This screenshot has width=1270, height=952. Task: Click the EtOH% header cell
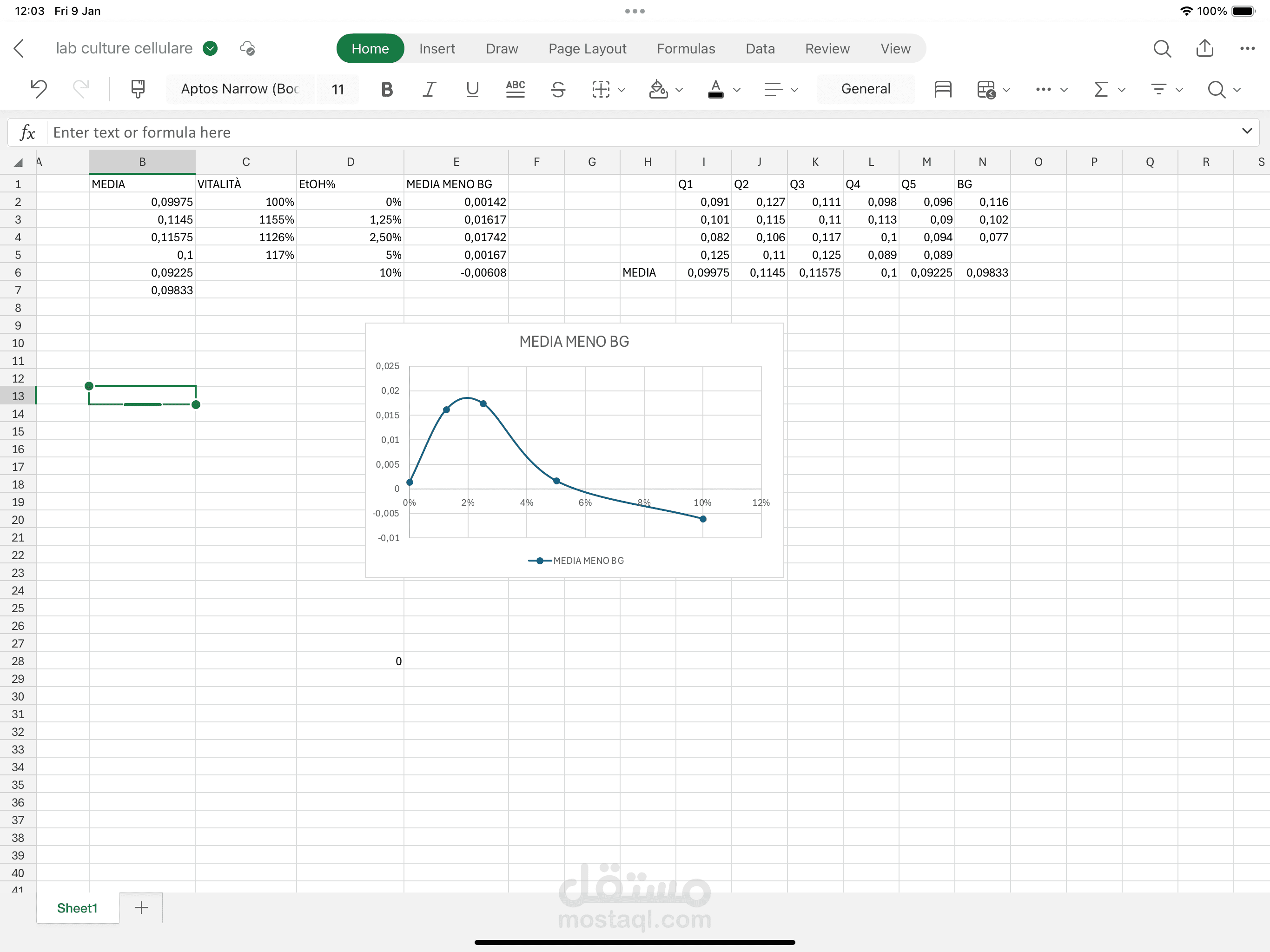pyautogui.click(x=350, y=184)
